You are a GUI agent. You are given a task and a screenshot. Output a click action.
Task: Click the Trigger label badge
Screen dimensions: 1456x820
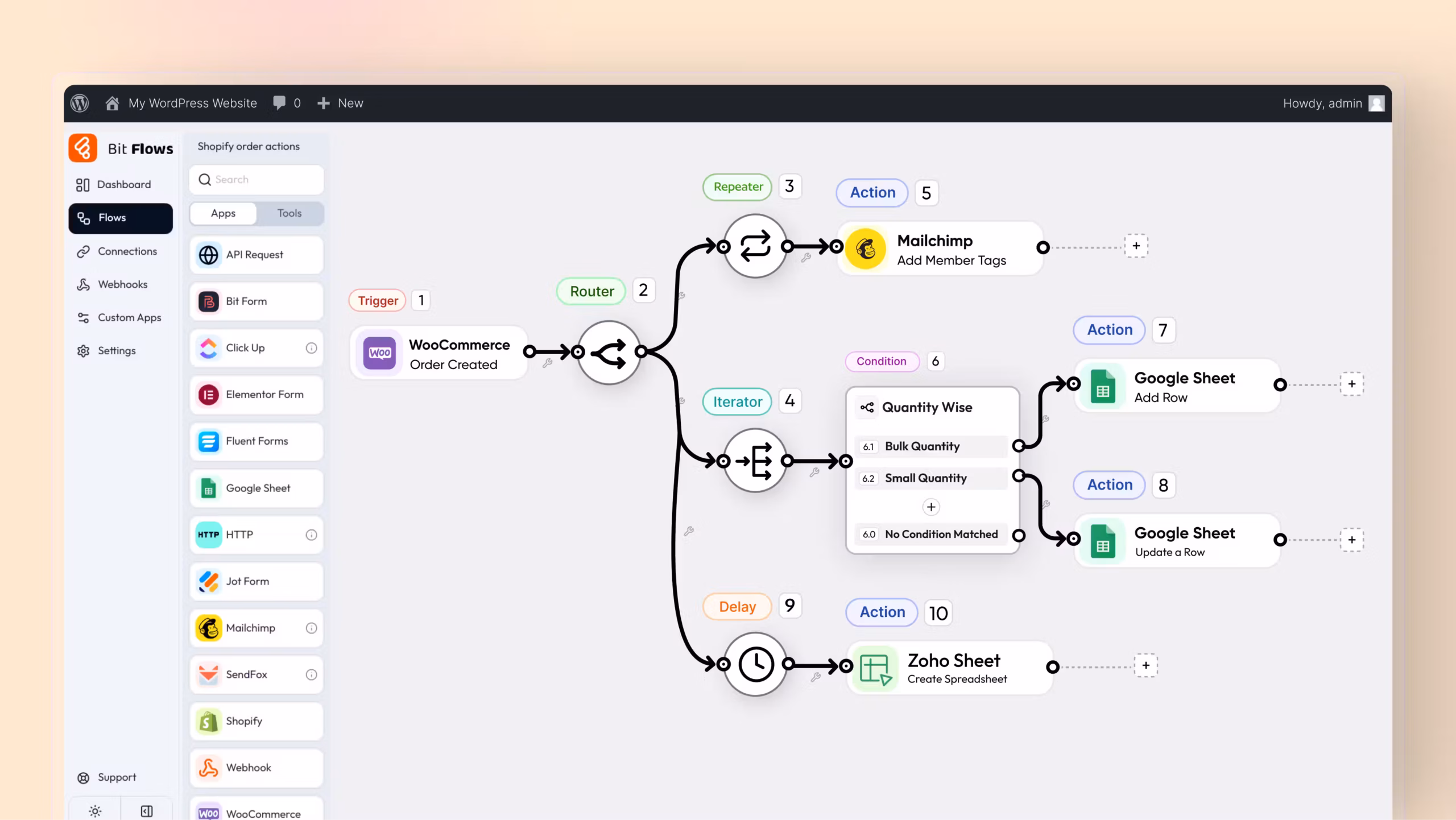[378, 300]
